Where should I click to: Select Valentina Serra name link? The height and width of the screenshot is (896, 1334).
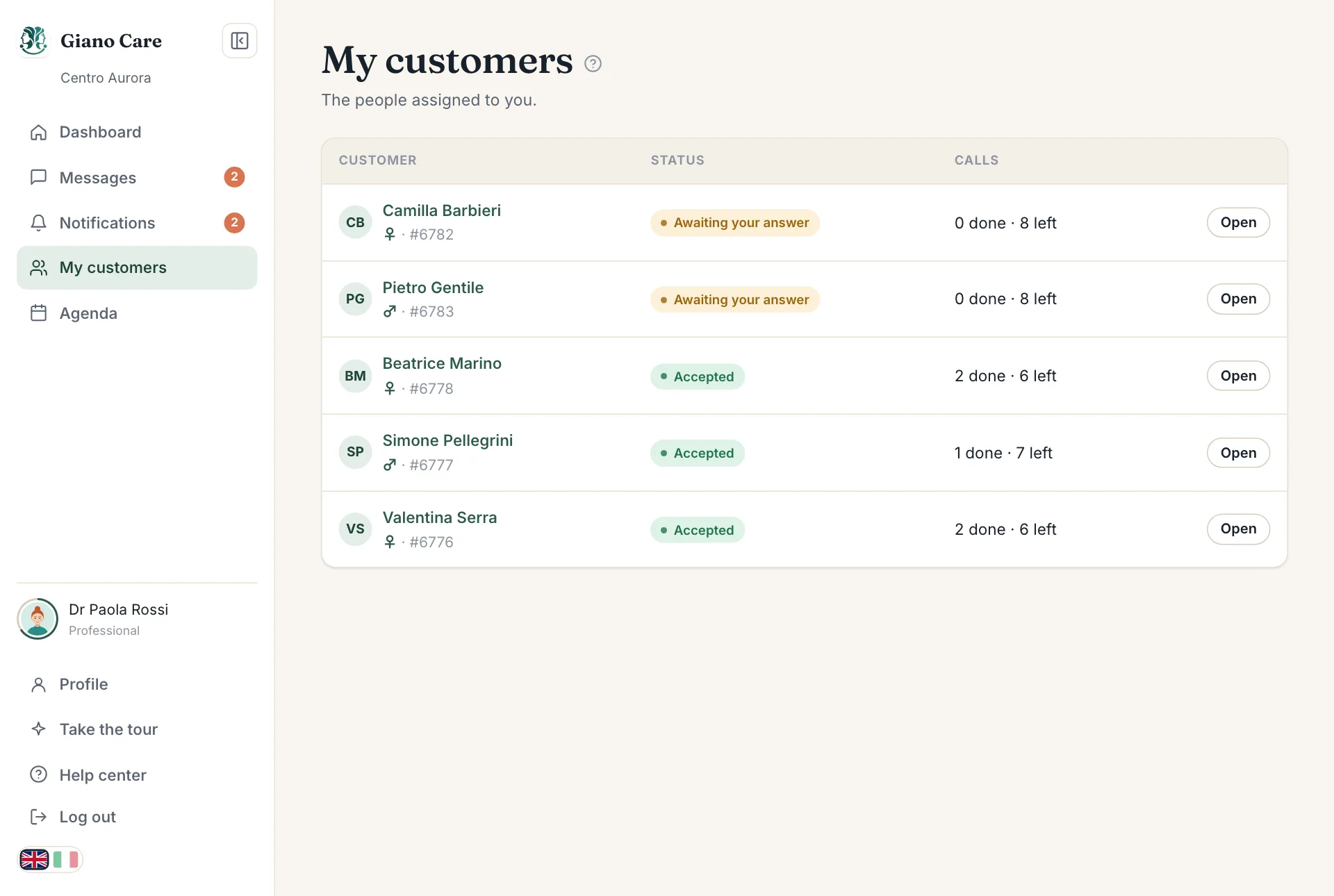coord(440,517)
